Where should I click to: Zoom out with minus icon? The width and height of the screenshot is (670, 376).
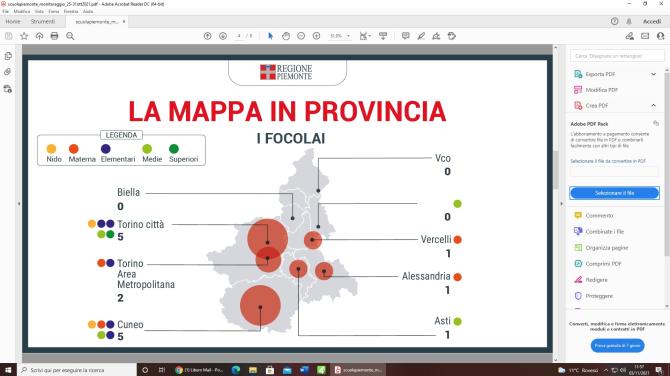[301, 36]
